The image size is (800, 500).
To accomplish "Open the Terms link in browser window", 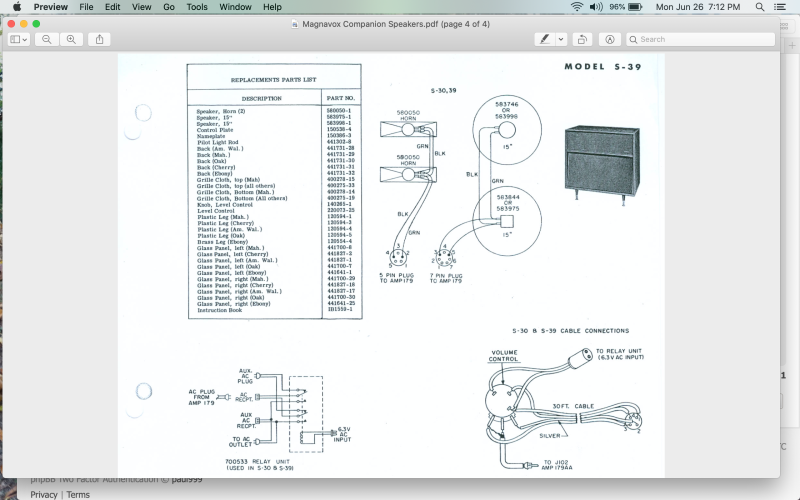I will (78, 494).
